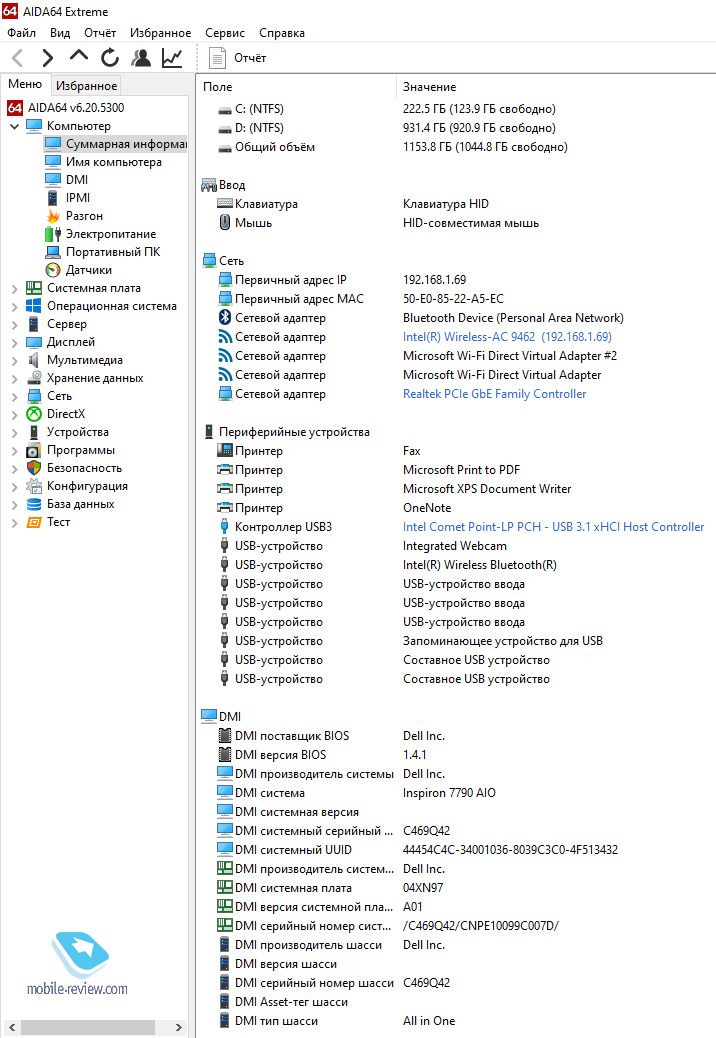Expand the Операционная система node
This screenshot has width=716, height=1038.
15,307
